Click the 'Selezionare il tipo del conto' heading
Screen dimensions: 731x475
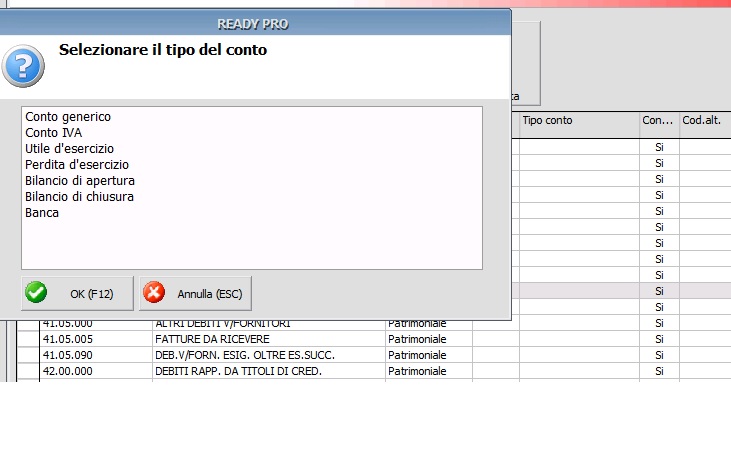163,50
